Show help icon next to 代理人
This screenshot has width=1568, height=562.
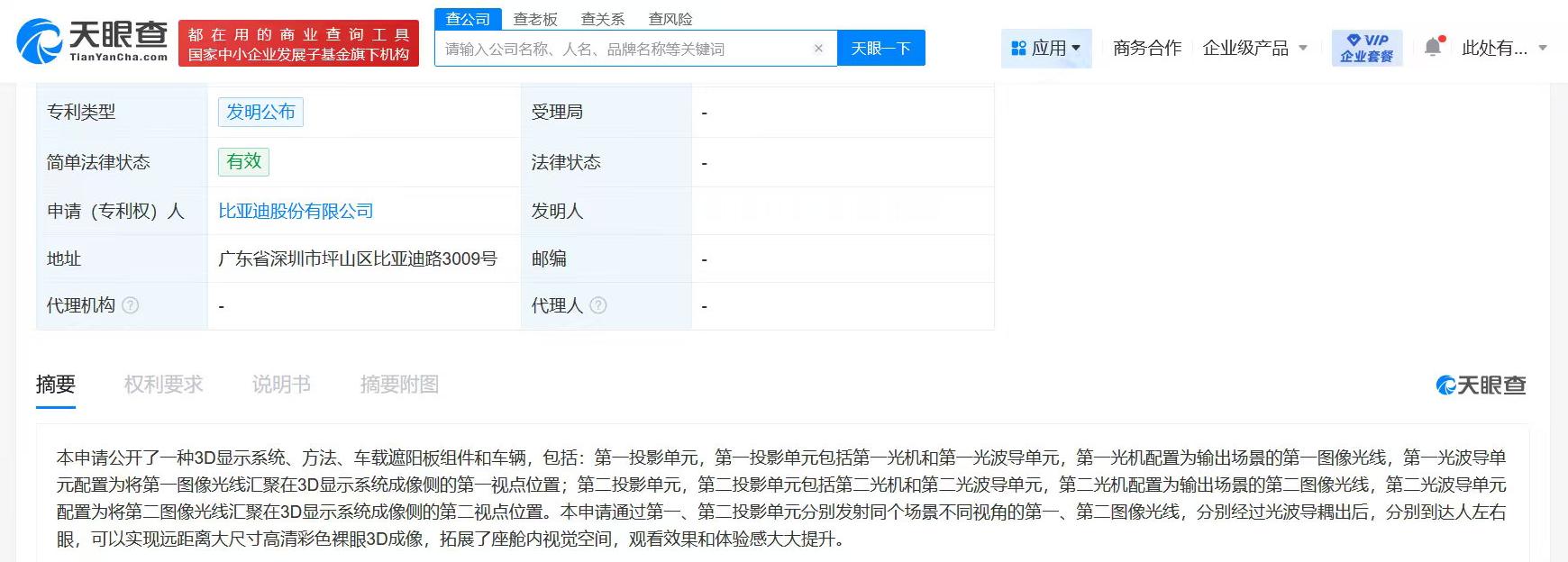[597, 305]
